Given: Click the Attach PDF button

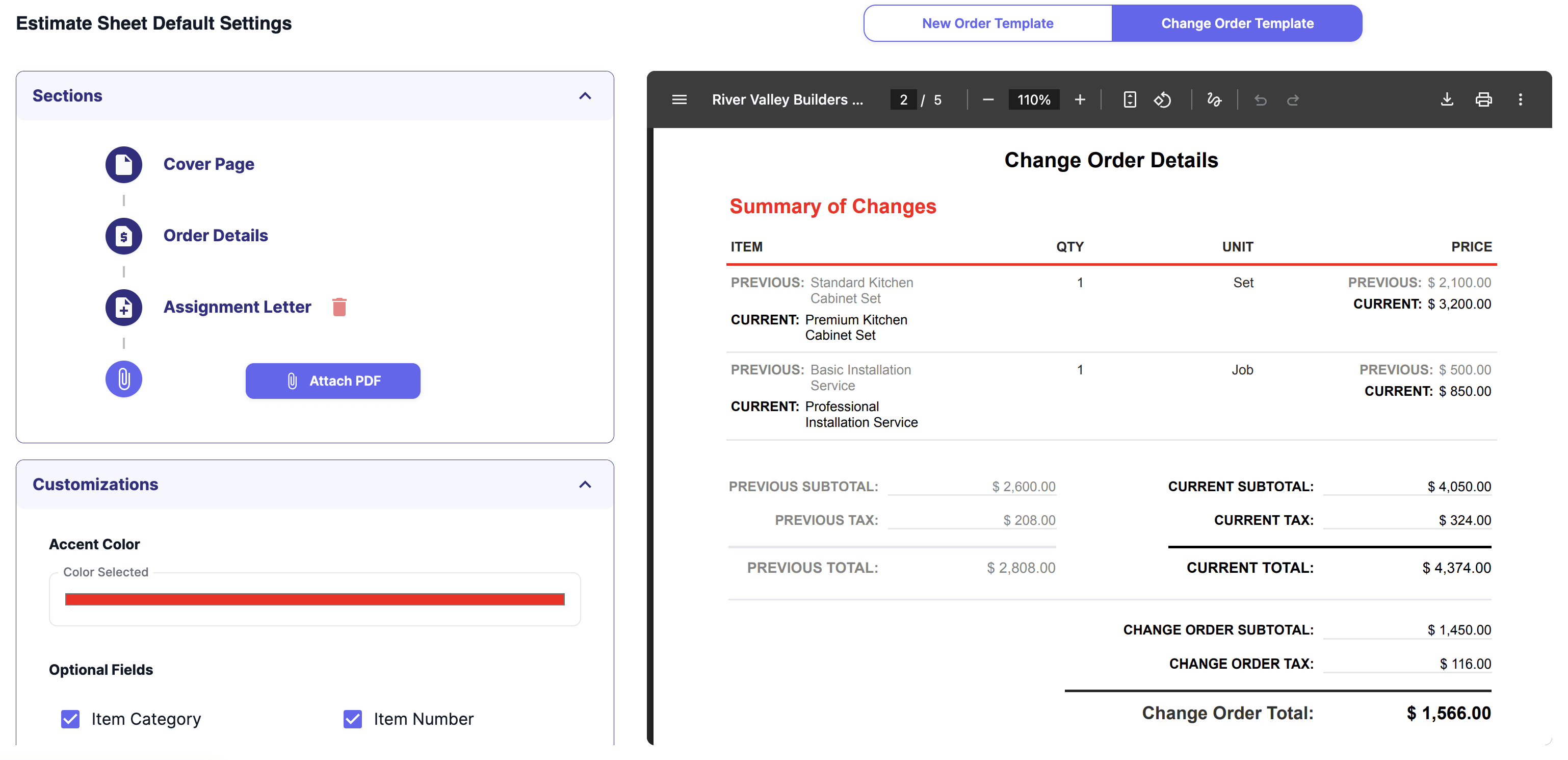Looking at the screenshot, I should [x=333, y=381].
